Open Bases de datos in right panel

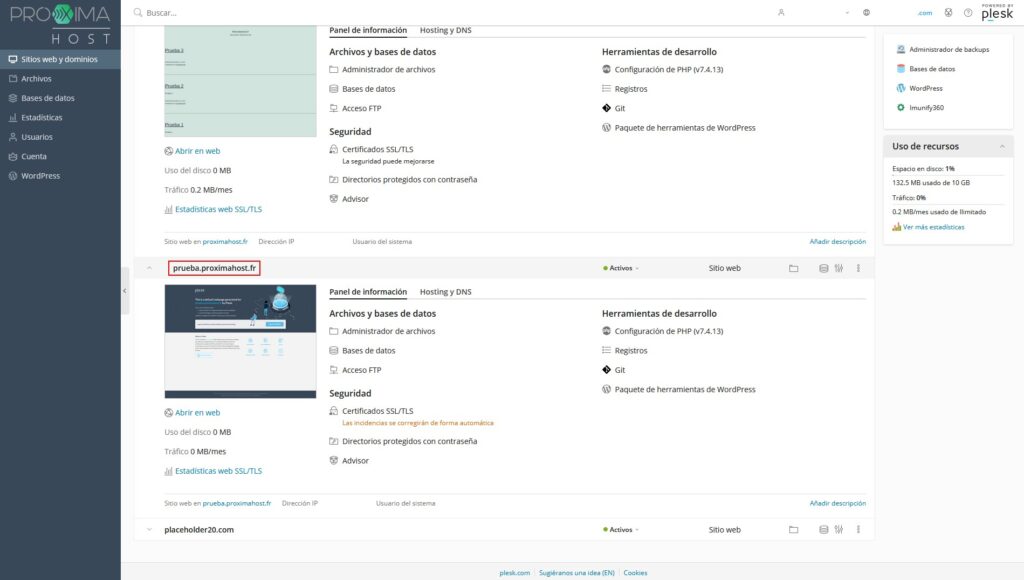click(x=926, y=69)
